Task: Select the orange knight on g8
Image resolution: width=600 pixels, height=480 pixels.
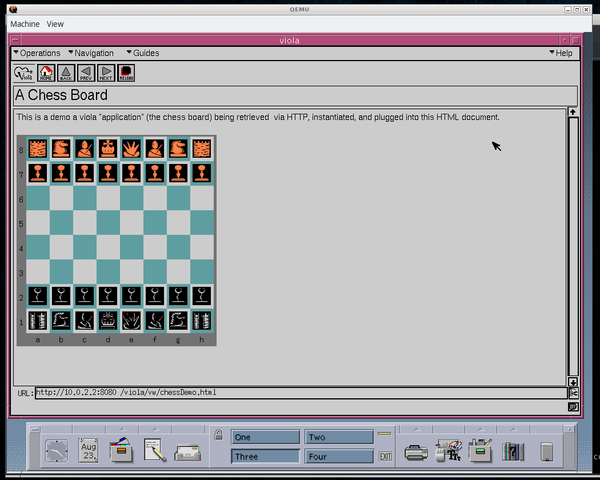Action: 178,149
